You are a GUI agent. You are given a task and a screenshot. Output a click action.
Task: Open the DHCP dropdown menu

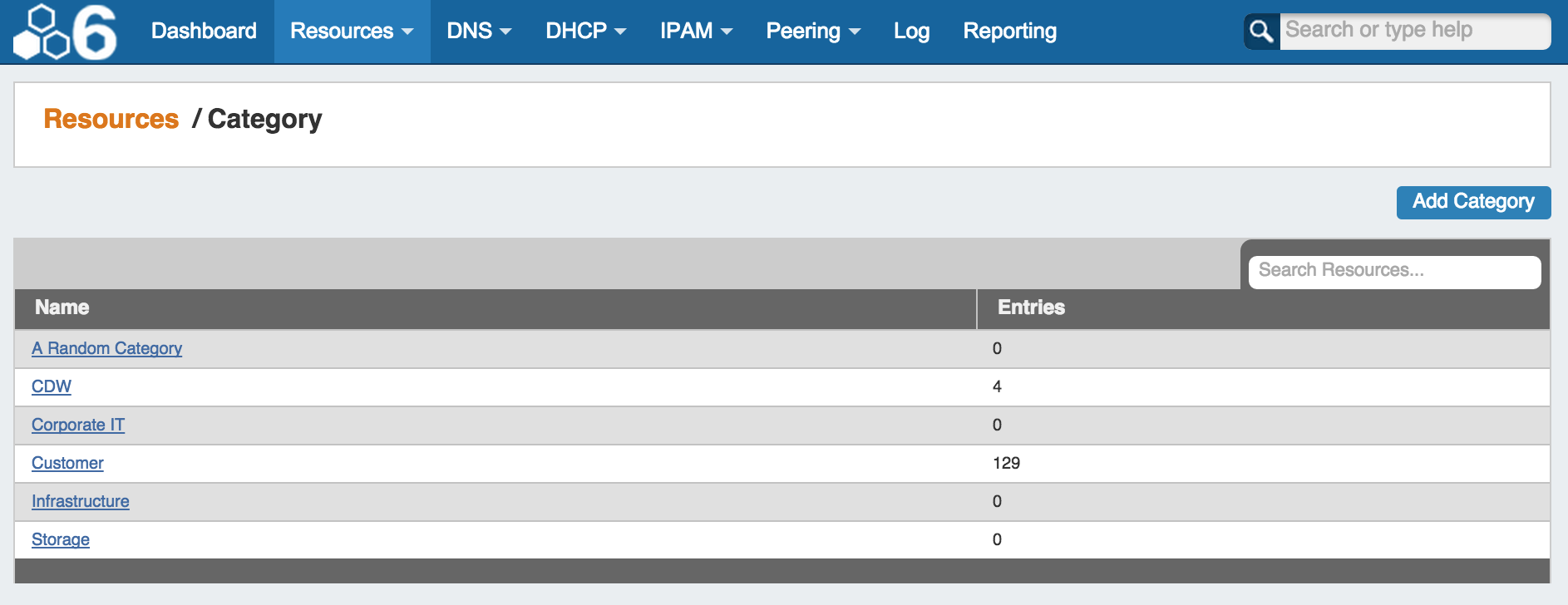pos(585,32)
